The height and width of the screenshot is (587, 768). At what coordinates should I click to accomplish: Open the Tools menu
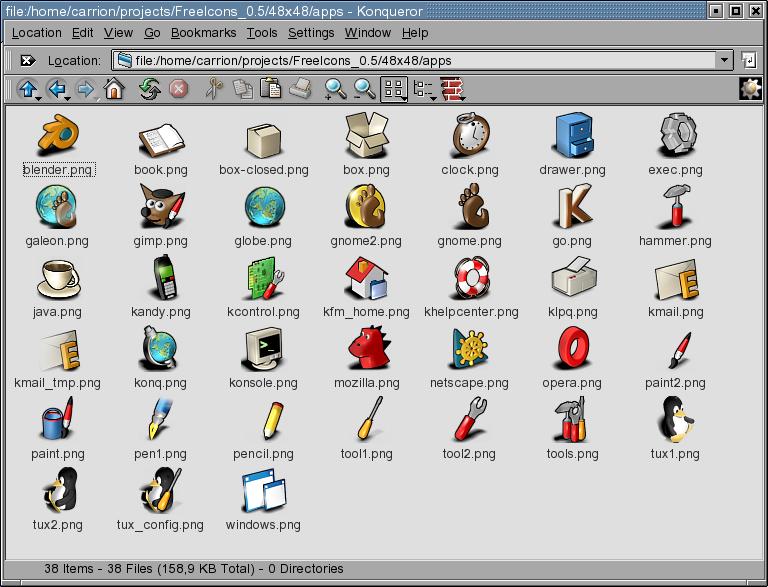(x=262, y=33)
